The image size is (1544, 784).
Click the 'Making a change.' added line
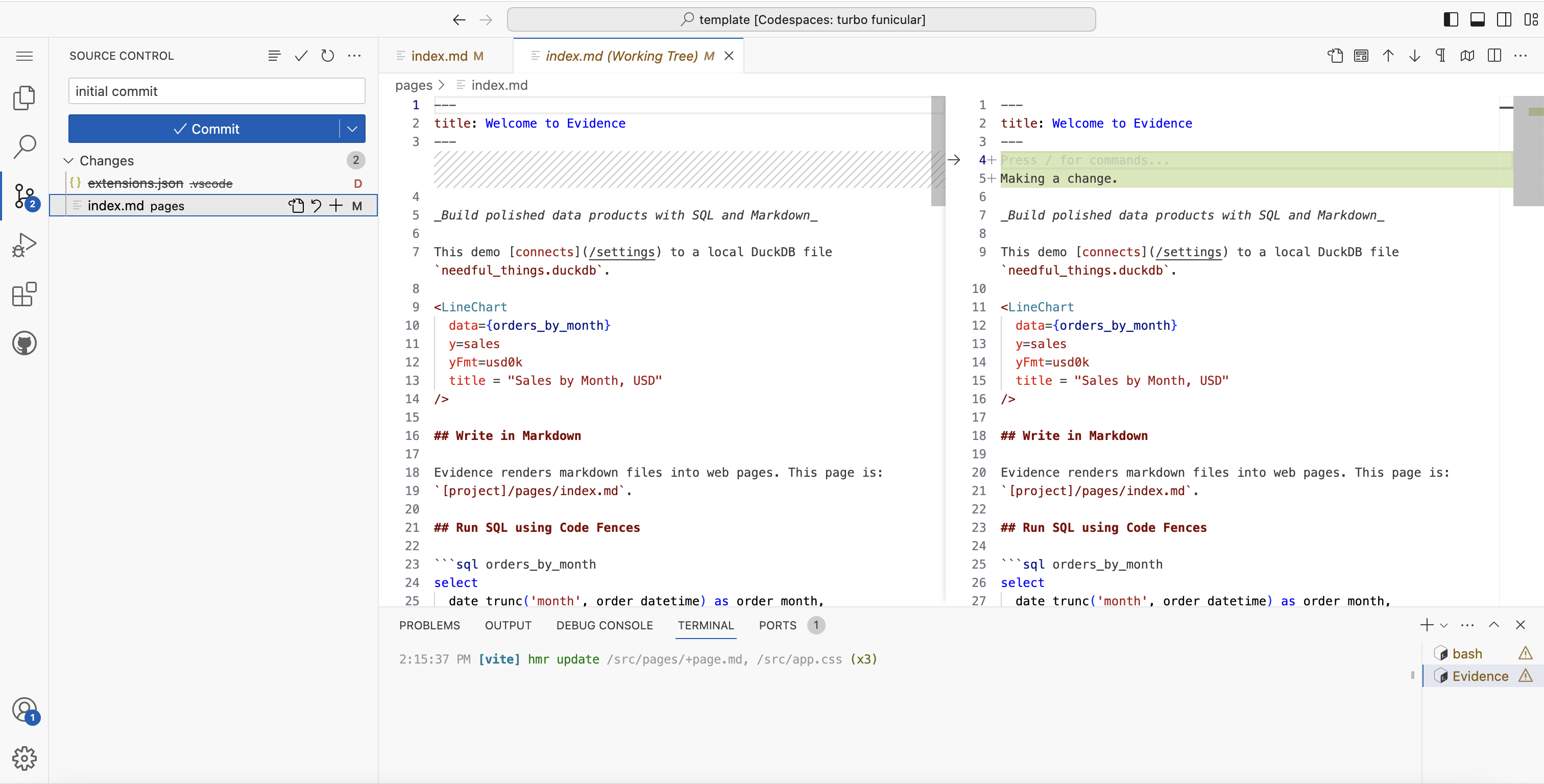click(x=1058, y=179)
